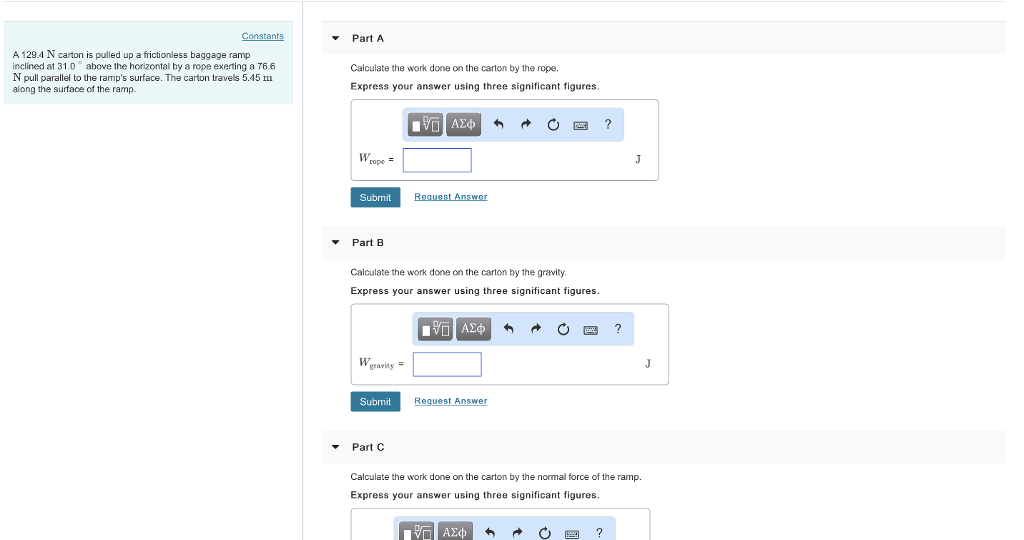
Task: Reset the Part A answer field
Action: tap(553, 125)
